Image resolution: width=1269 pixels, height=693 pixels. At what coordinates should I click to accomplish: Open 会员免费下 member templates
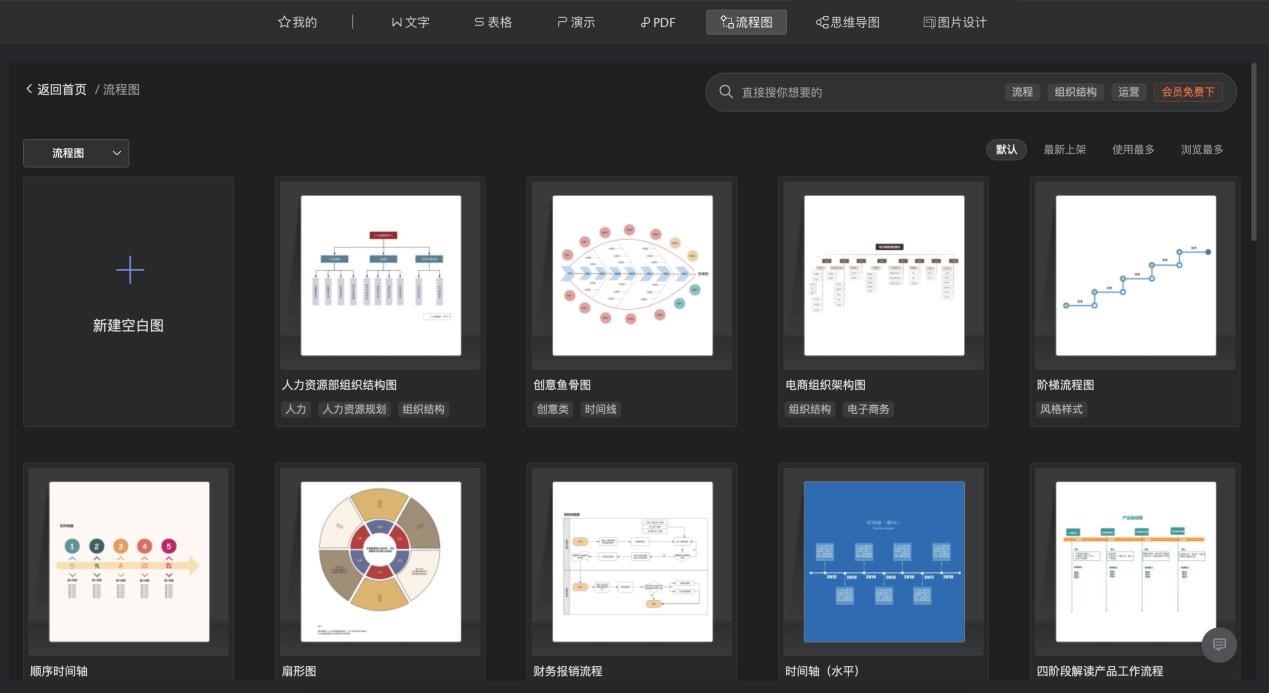tap(1188, 91)
